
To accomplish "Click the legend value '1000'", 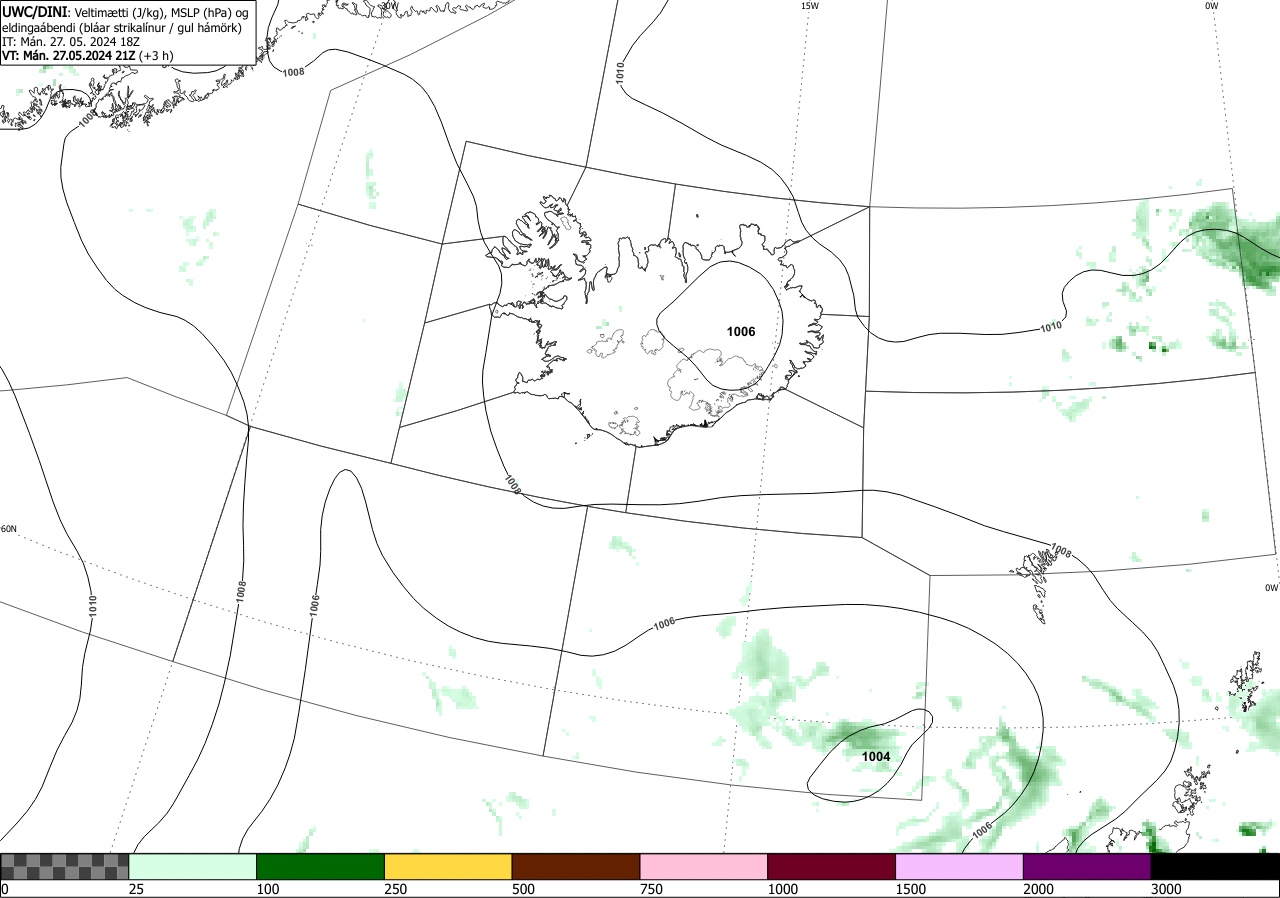I will click(783, 889).
